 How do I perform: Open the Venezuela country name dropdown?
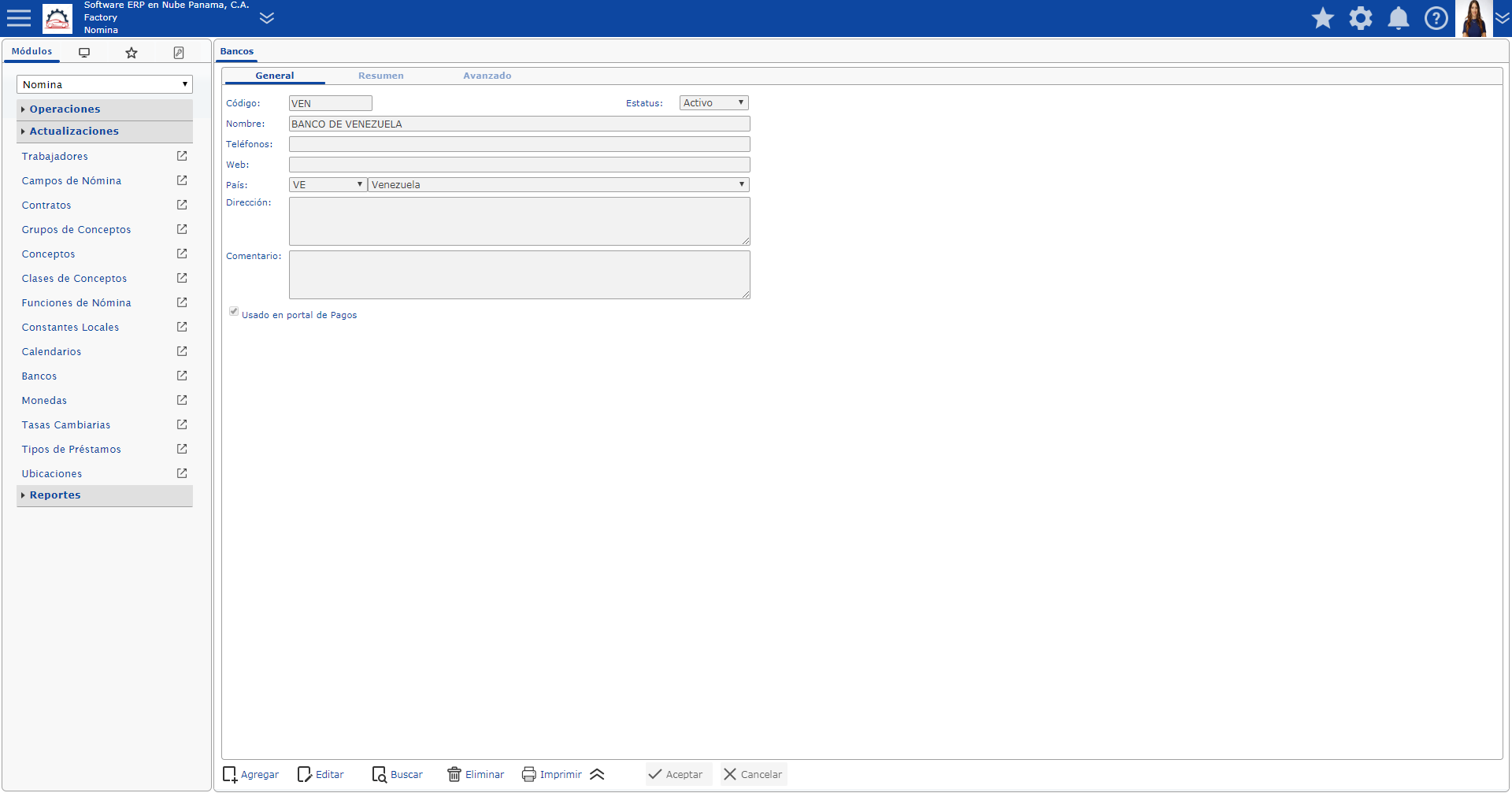click(x=558, y=185)
